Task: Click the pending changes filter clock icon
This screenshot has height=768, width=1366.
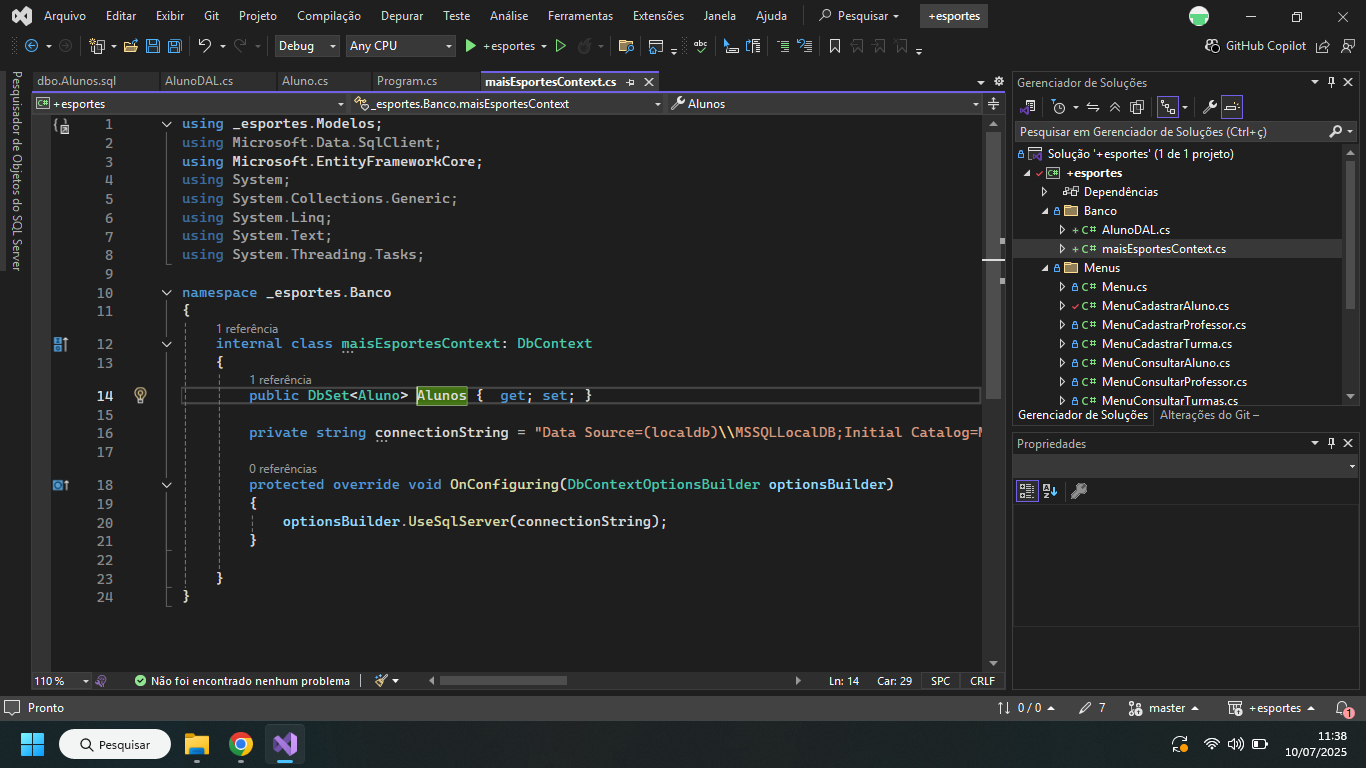Action: point(1059,107)
